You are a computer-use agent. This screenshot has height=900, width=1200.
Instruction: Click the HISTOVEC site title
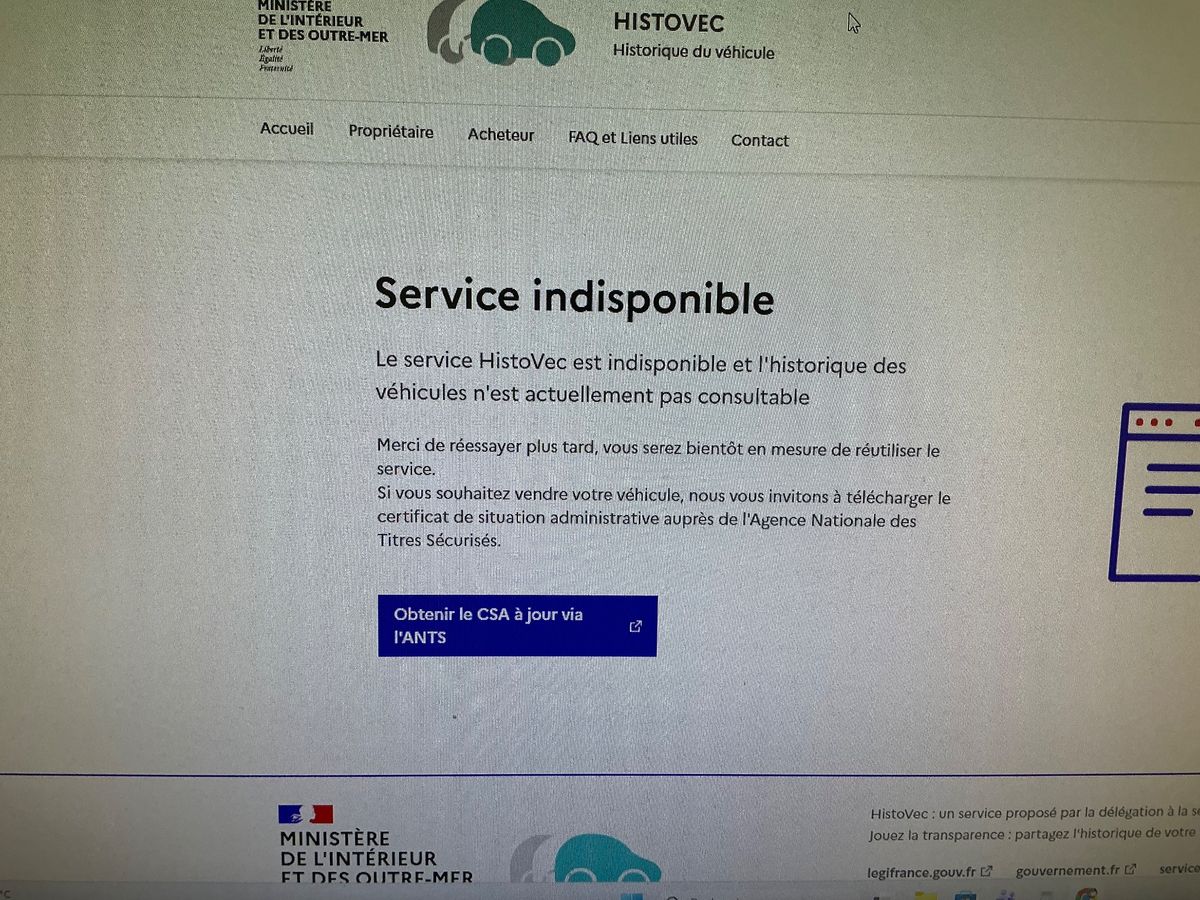(669, 23)
